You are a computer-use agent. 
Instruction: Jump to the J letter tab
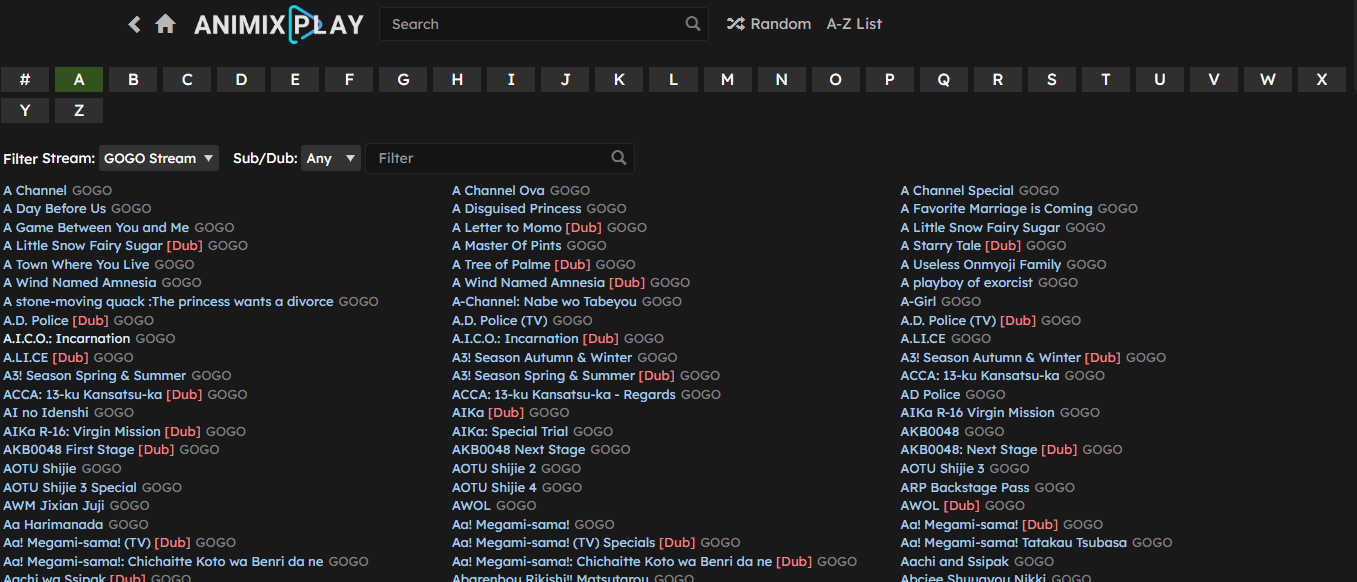pyautogui.click(x=565, y=80)
